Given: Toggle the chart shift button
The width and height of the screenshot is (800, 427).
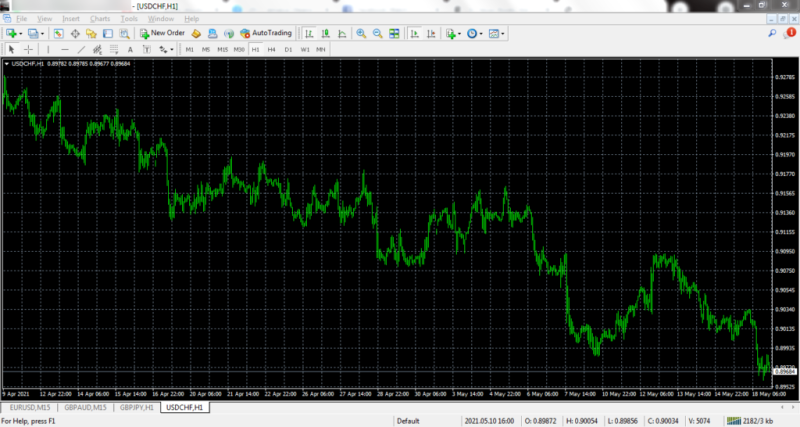Looking at the screenshot, I should [x=430, y=33].
